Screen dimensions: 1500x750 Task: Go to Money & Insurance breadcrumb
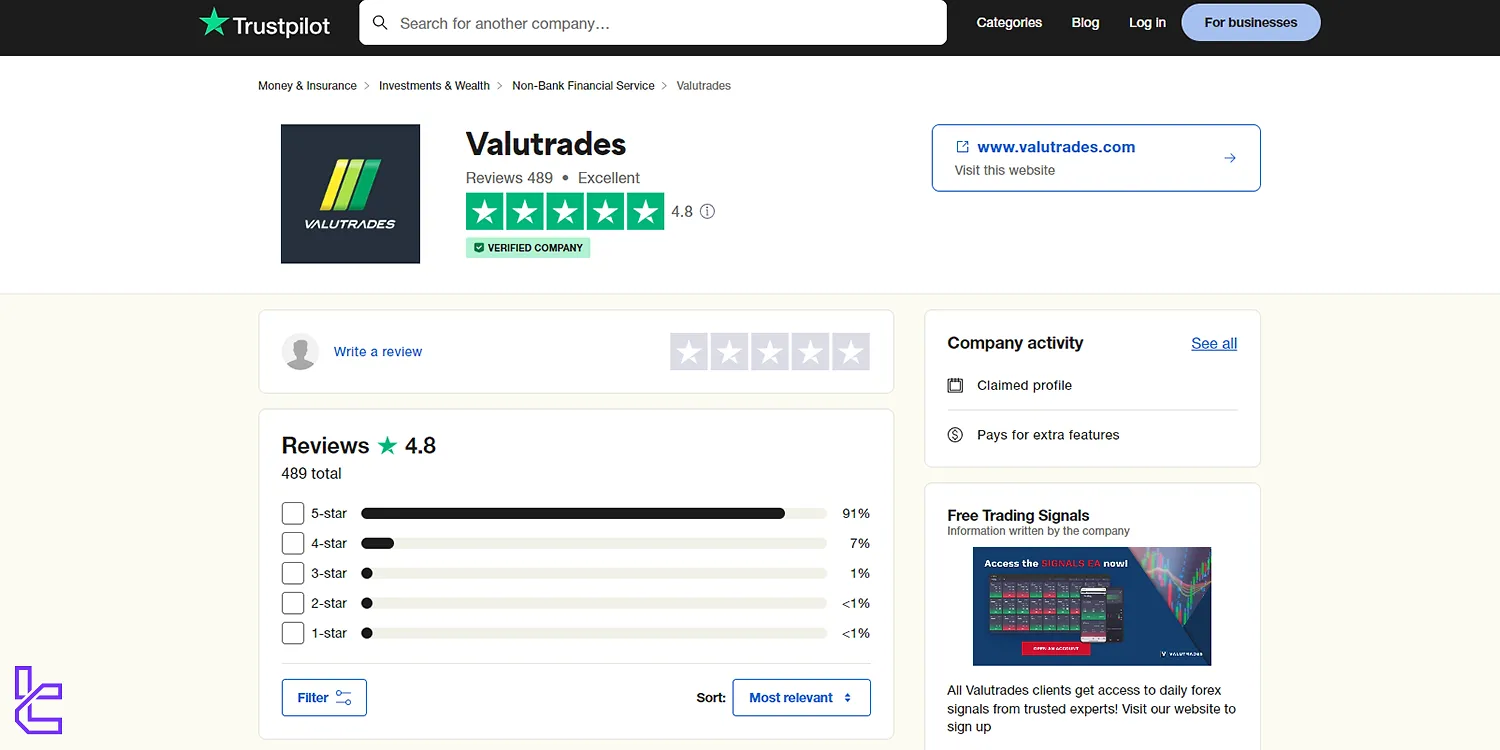(x=307, y=86)
